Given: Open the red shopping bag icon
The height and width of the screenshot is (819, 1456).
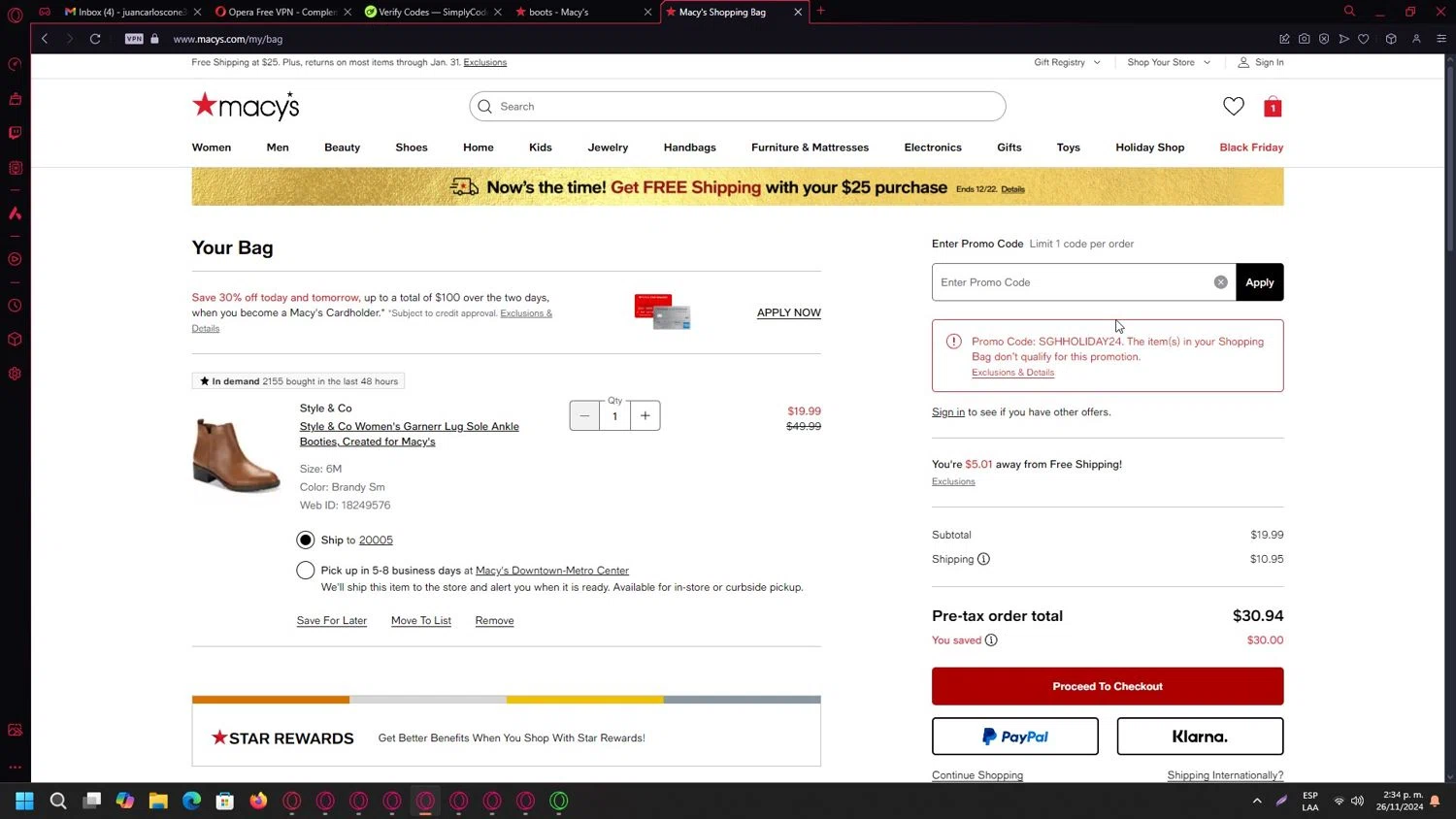Looking at the screenshot, I should pyautogui.click(x=1273, y=107).
